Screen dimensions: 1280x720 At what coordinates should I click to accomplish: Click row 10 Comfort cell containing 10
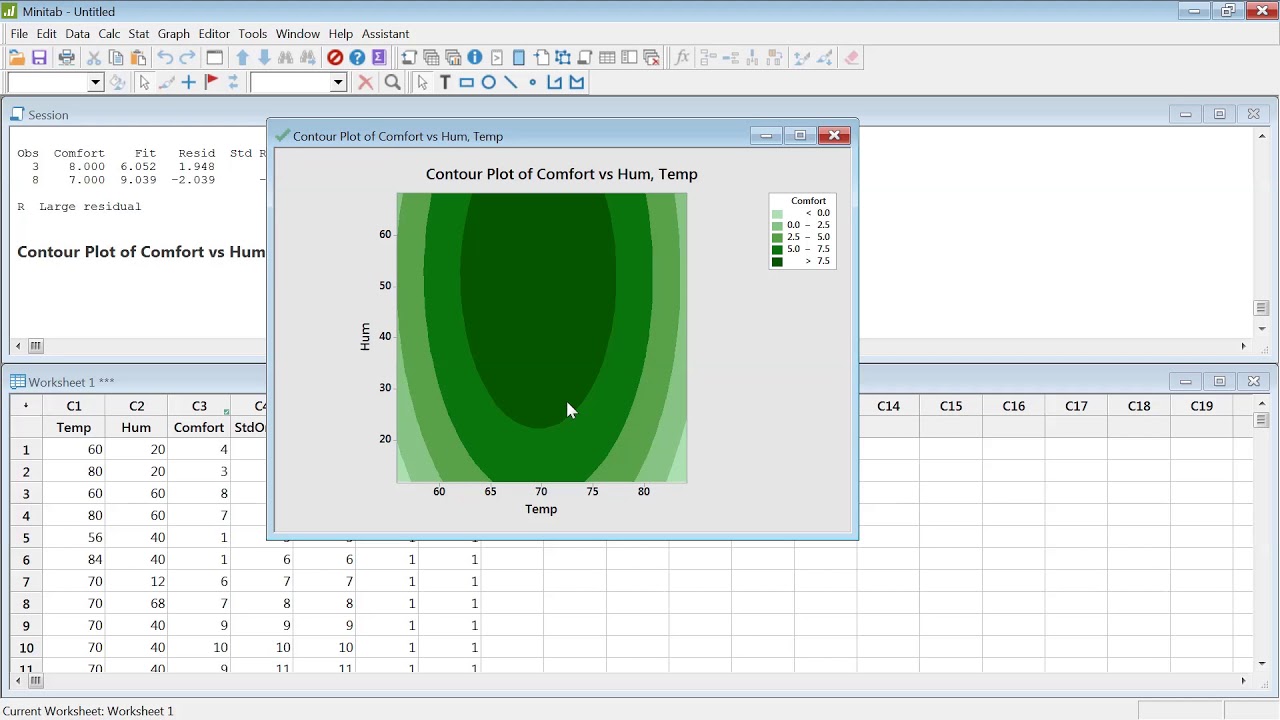199,648
